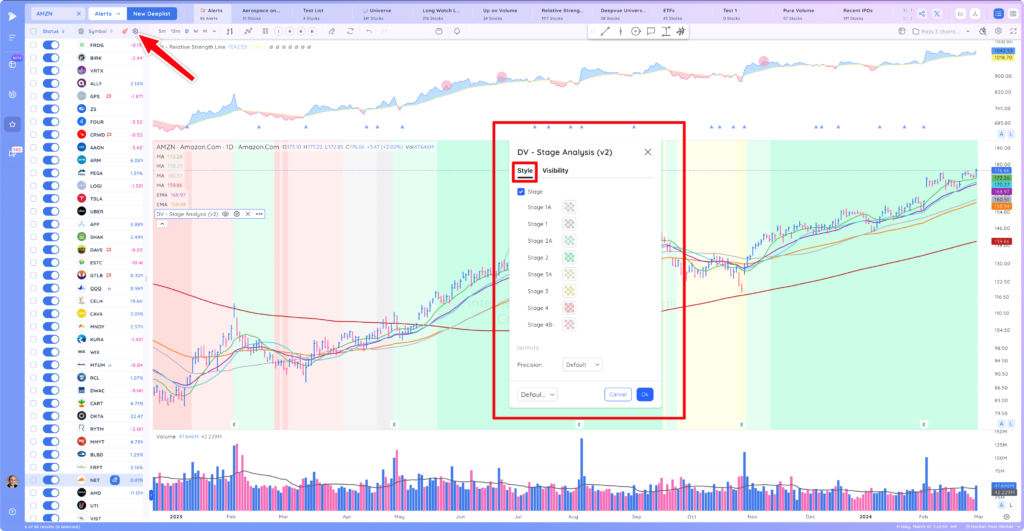The height and width of the screenshot is (531, 1024).
Task: Open the template Defaults dropdown at dialog bottom
Action: (x=537, y=394)
